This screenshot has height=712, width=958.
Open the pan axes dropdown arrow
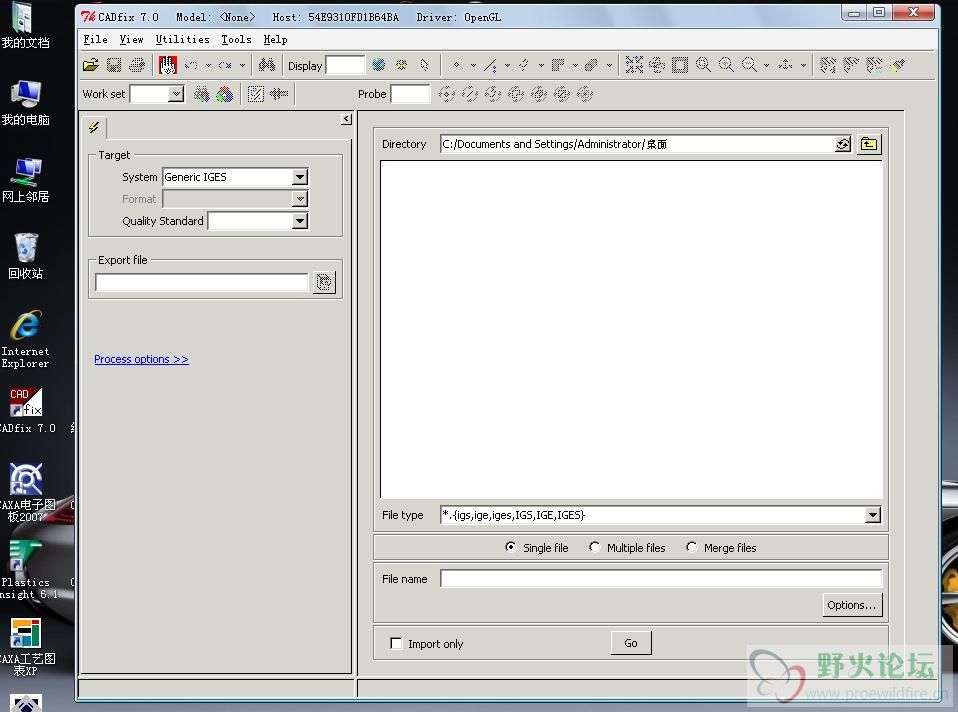(x=803, y=65)
